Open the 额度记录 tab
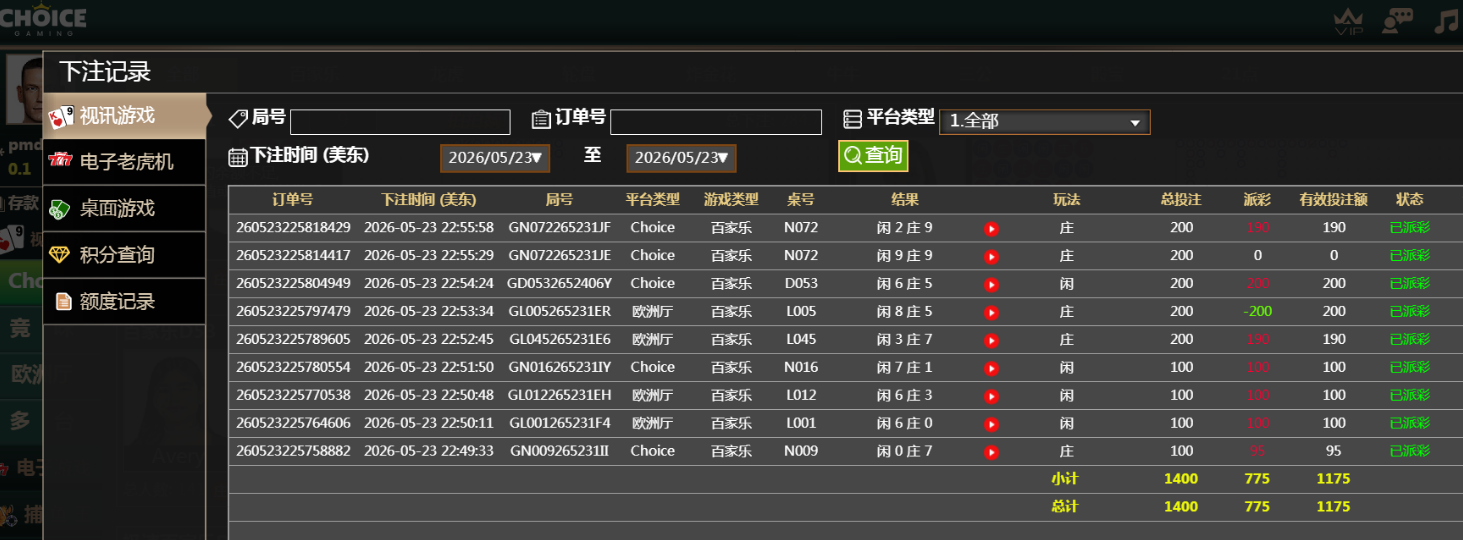The width and height of the screenshot is (1463, 540). pos(125,301)
